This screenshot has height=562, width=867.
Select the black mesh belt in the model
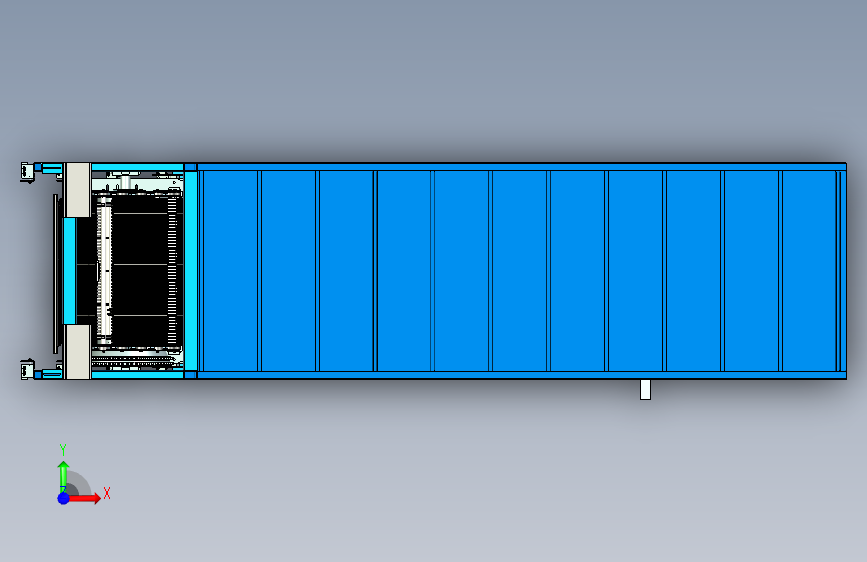[139, 271]
